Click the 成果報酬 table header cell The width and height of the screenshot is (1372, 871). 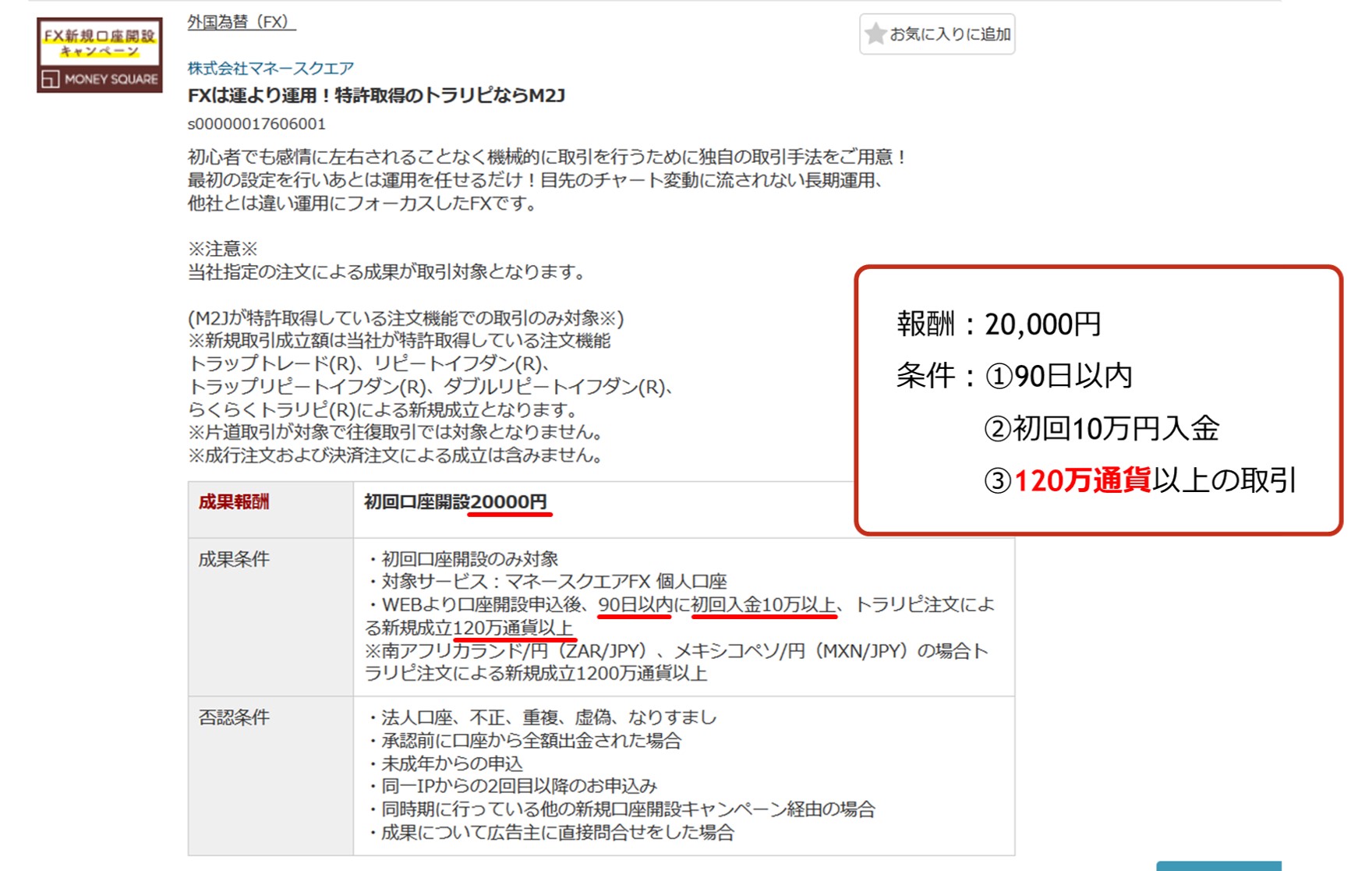[x=270, y=509]
